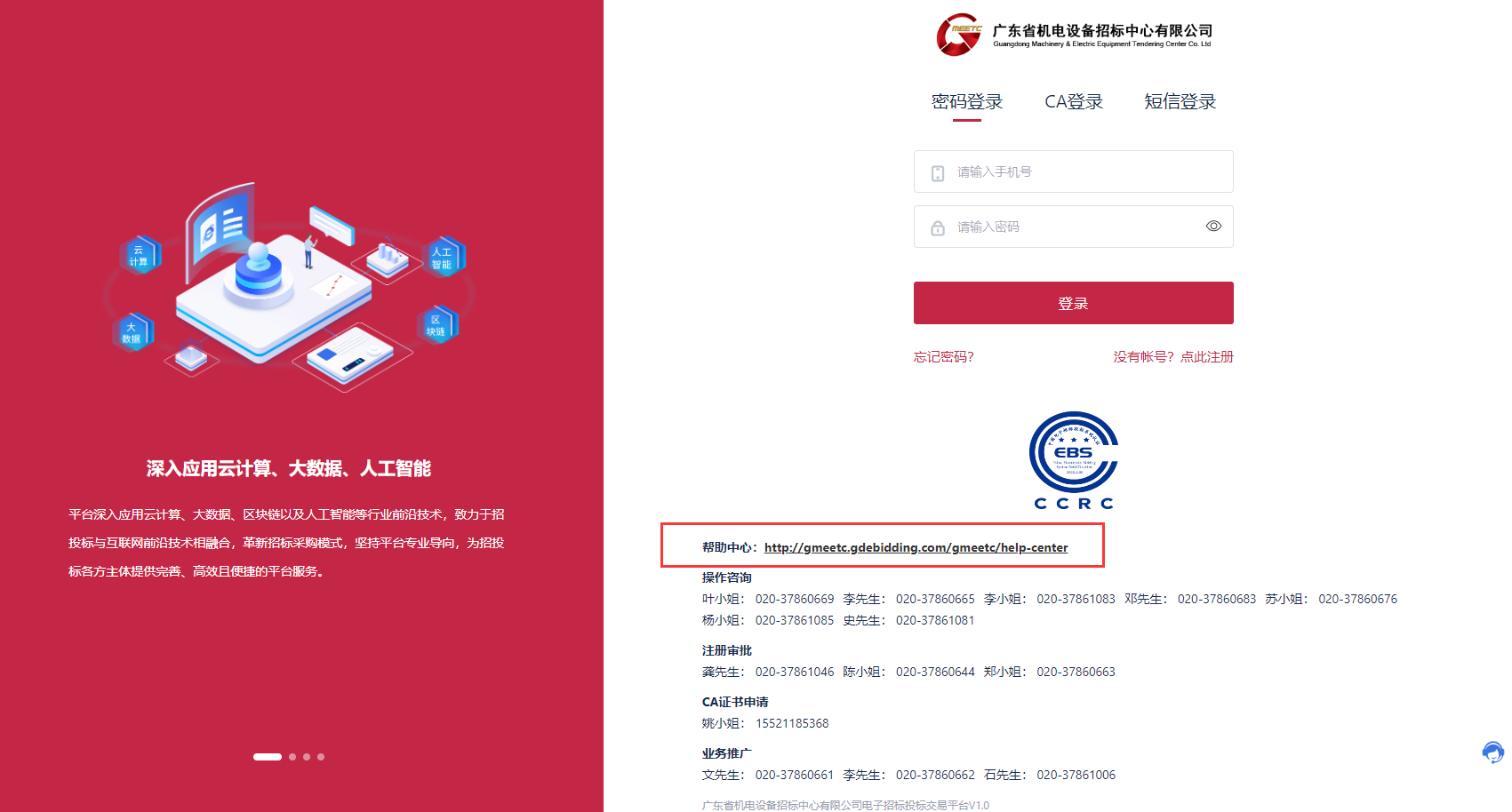The image size is (1512, 812).
Task: Toggle password visibility eye icon
Action: coord(1213,227)
